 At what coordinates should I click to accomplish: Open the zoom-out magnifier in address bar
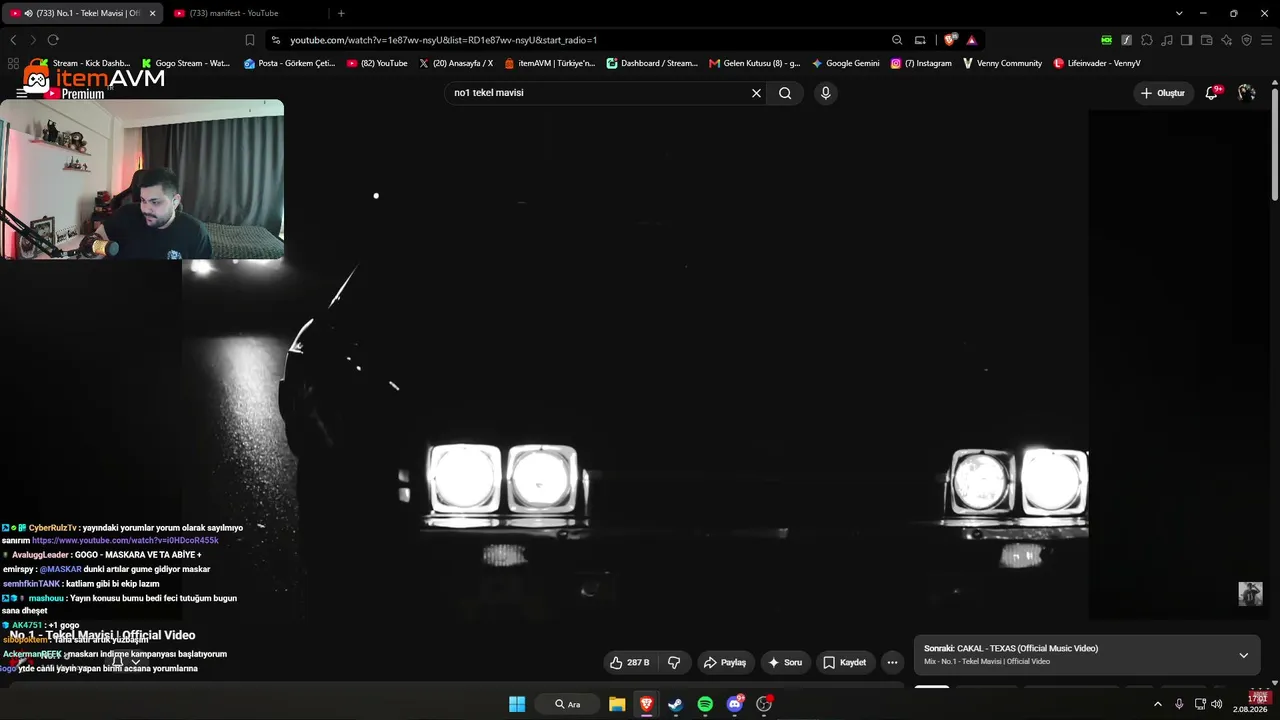point(897,40)
